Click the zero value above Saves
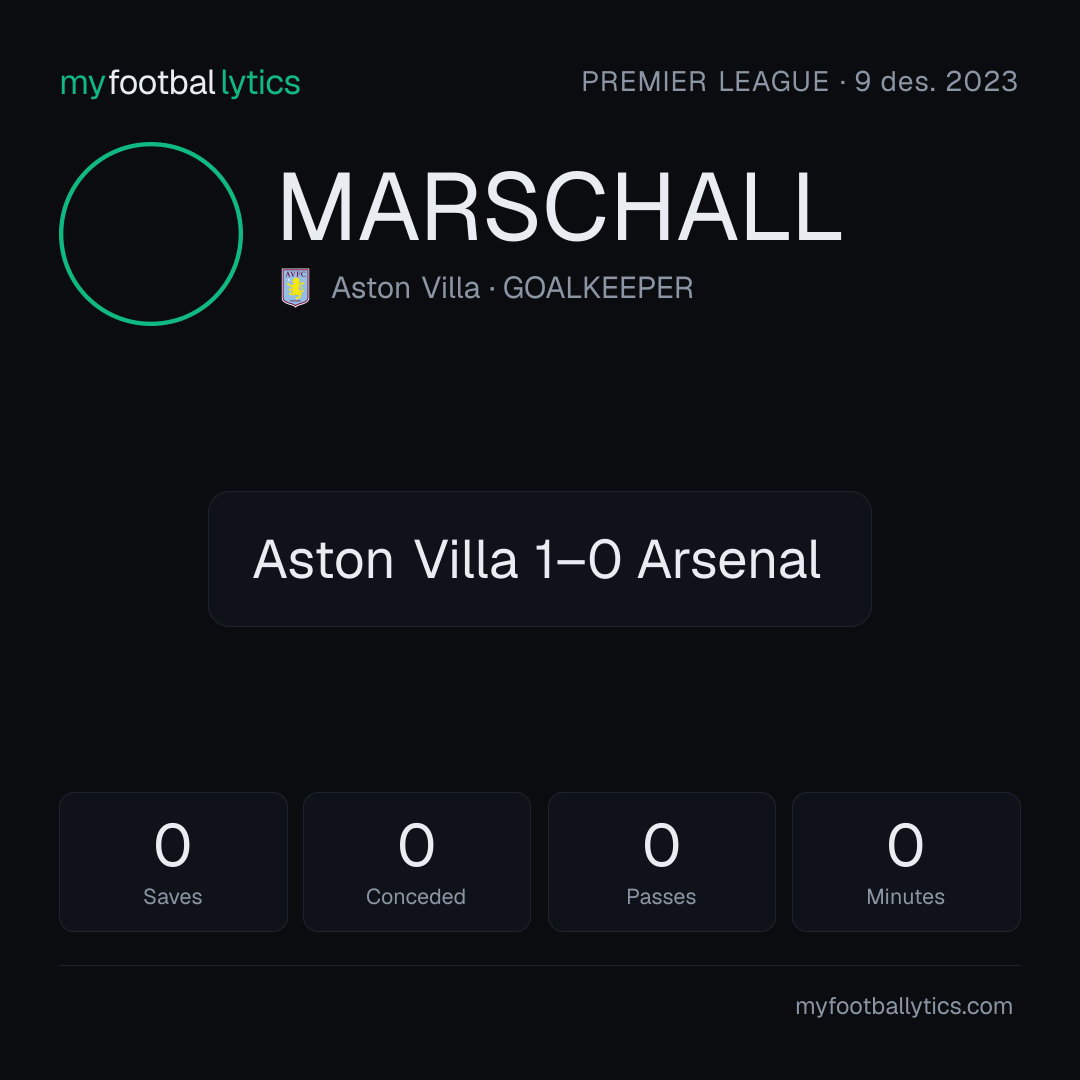 pos(172,845)
